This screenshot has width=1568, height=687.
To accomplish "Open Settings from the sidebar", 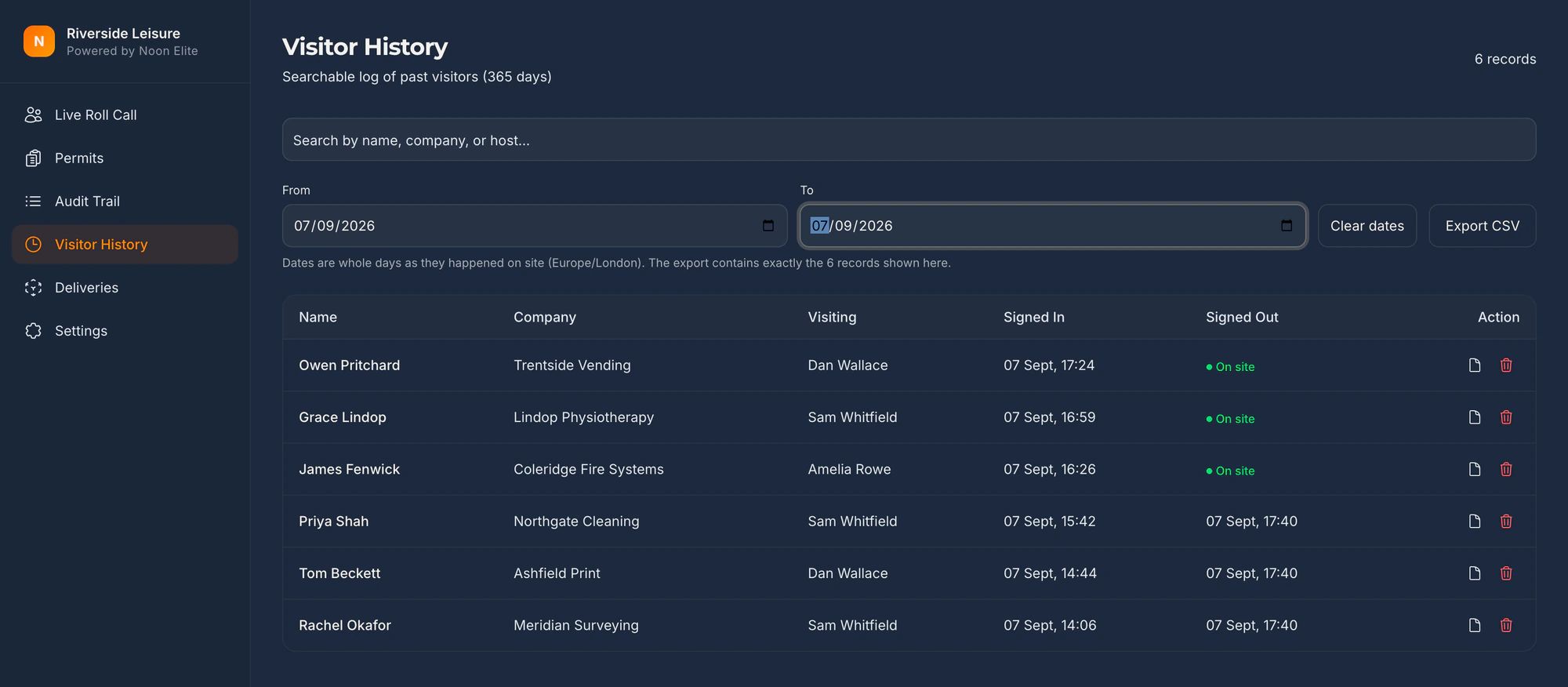I will (125, 331).
